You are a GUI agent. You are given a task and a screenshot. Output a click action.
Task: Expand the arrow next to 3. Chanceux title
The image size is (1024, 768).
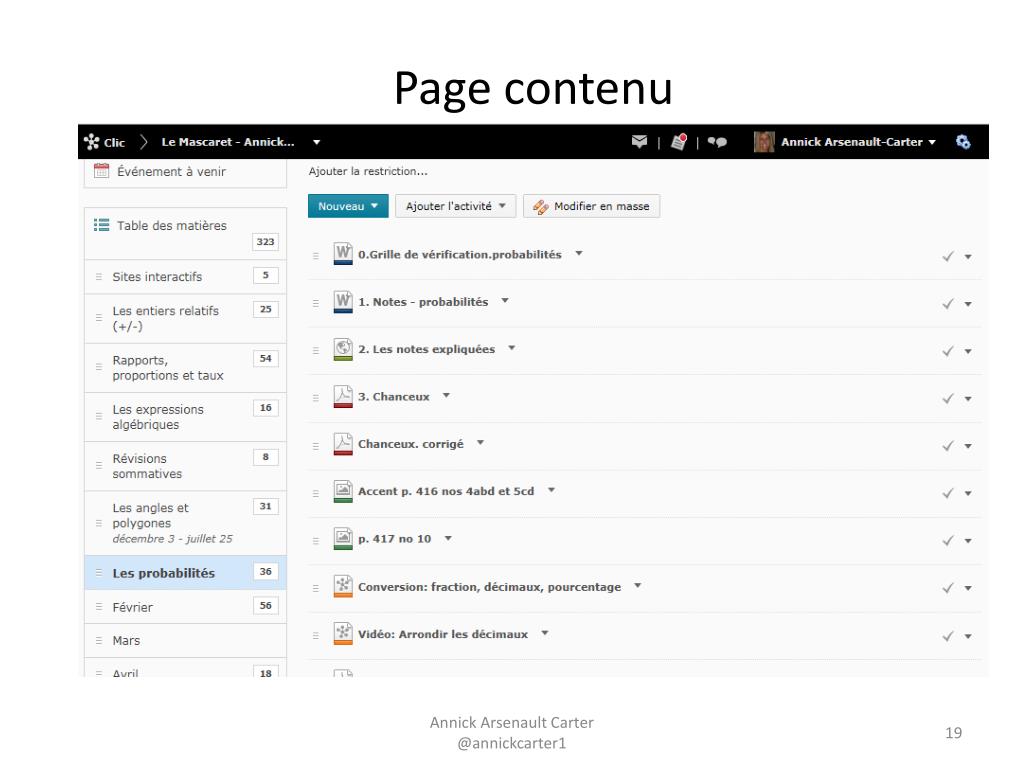(x=447, y=396)
